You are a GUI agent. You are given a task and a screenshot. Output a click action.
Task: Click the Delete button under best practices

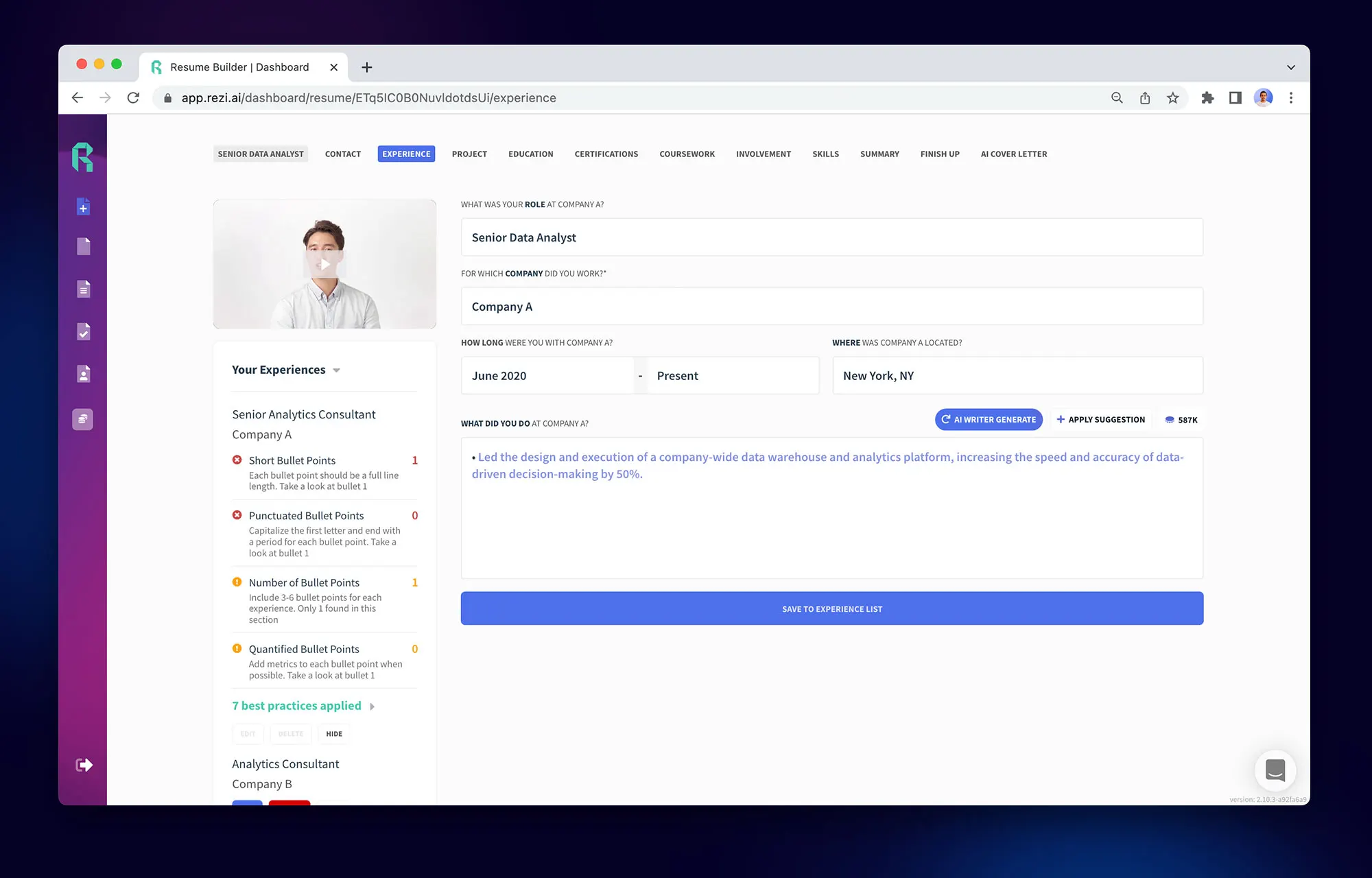pyautogui.click(x=291, y=733)
